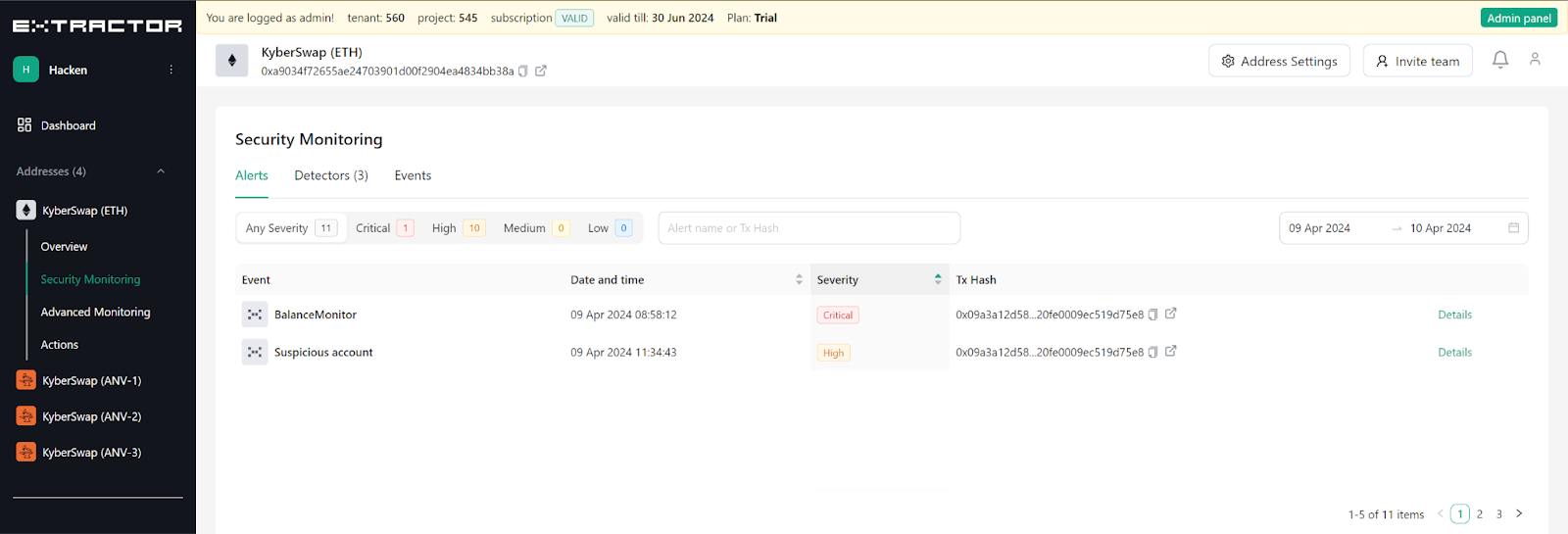Copy the KyberSwap contract address
The height and width of the screenshot is (534, 1568).
point(523,72)
